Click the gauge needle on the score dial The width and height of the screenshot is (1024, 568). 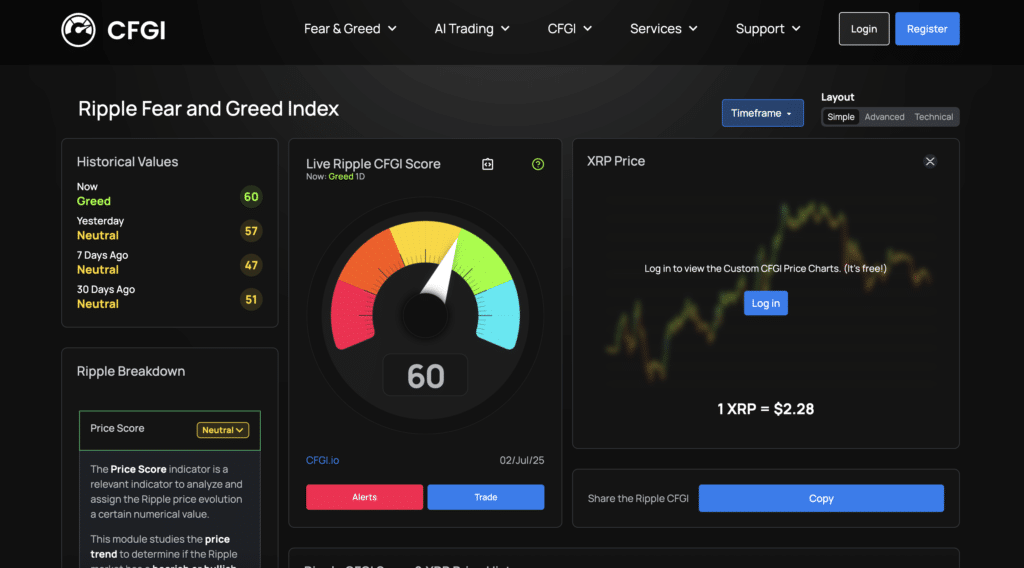(440, 272)
